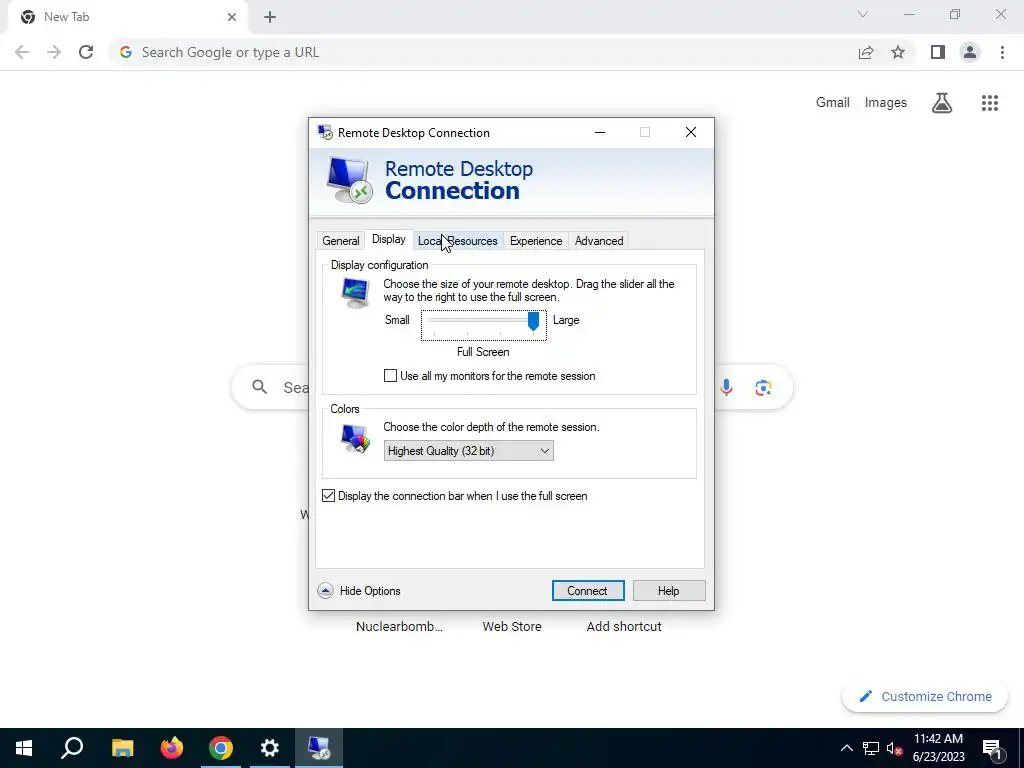The width and height of the screenshot is (1024, 768).
Task: Go back in Chrome
Action: point(22,52)
